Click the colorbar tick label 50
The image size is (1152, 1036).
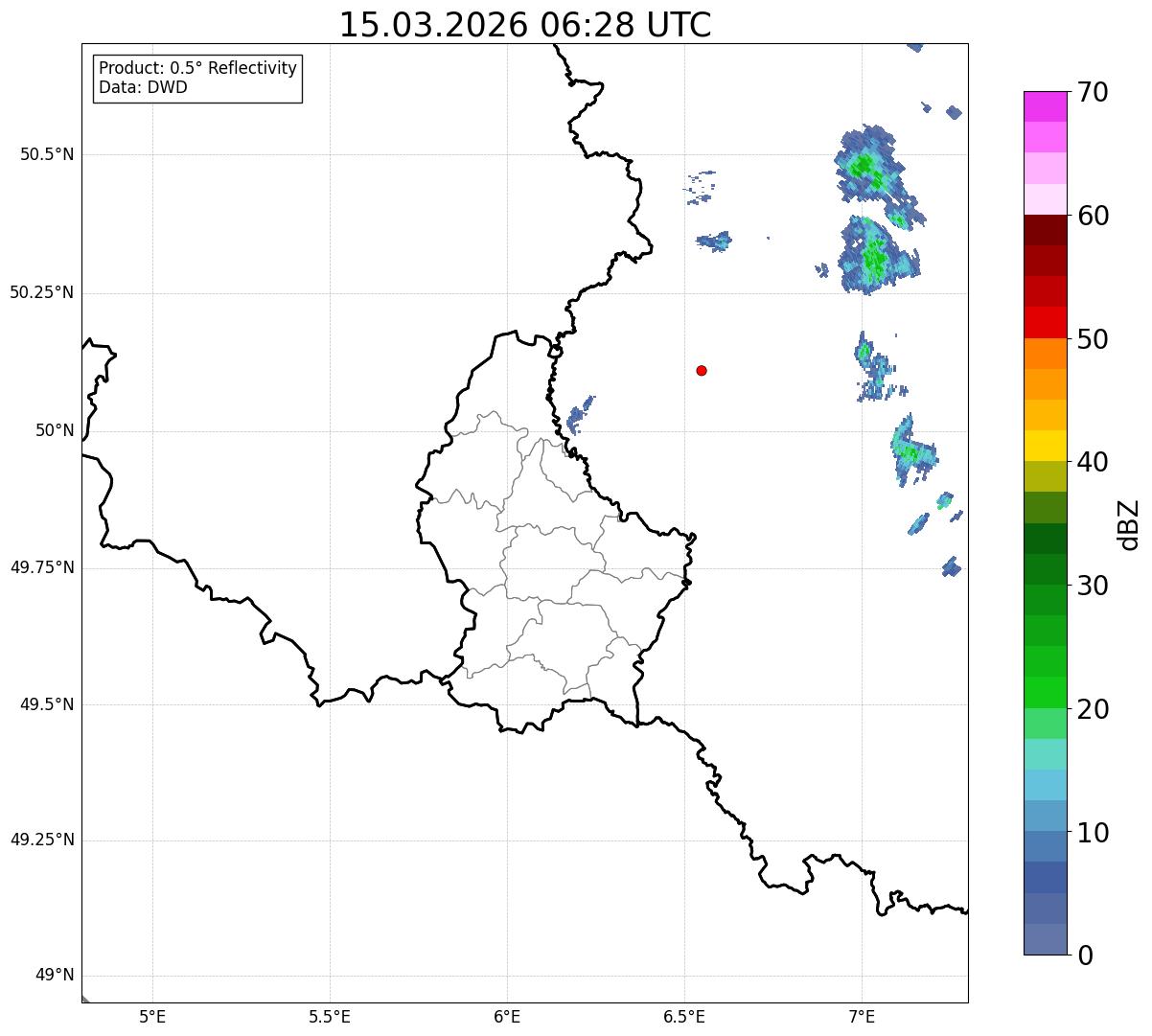[1093, 339]
